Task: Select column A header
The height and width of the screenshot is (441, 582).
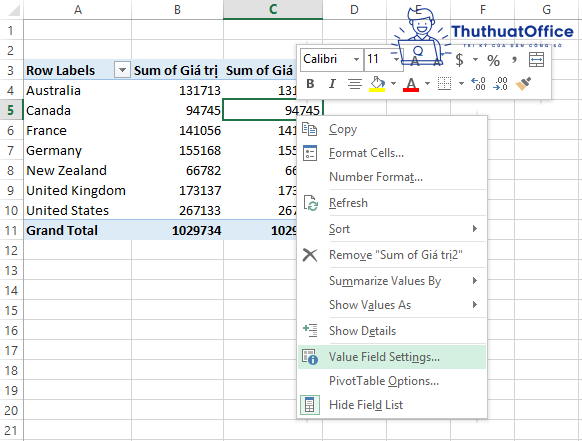Action: pyautogui.click(x=78, y=9)
